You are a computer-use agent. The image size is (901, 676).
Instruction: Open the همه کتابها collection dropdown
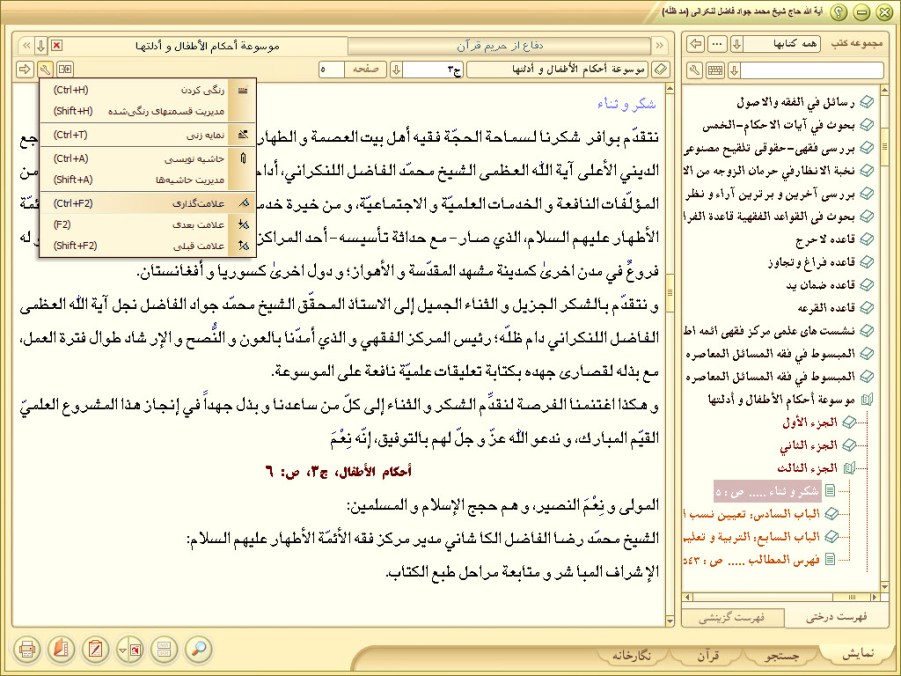tap(737, 45)
